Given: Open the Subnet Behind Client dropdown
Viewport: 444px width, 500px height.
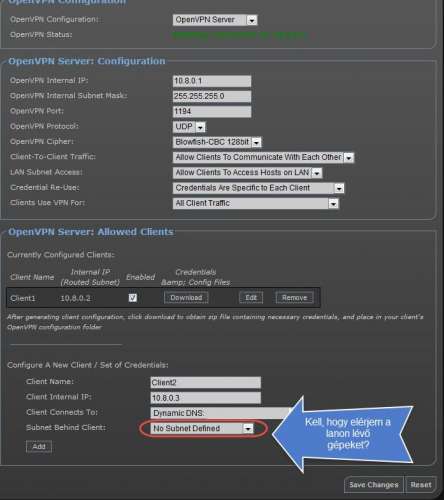Looking at the screenshot, I should (203, 429).
